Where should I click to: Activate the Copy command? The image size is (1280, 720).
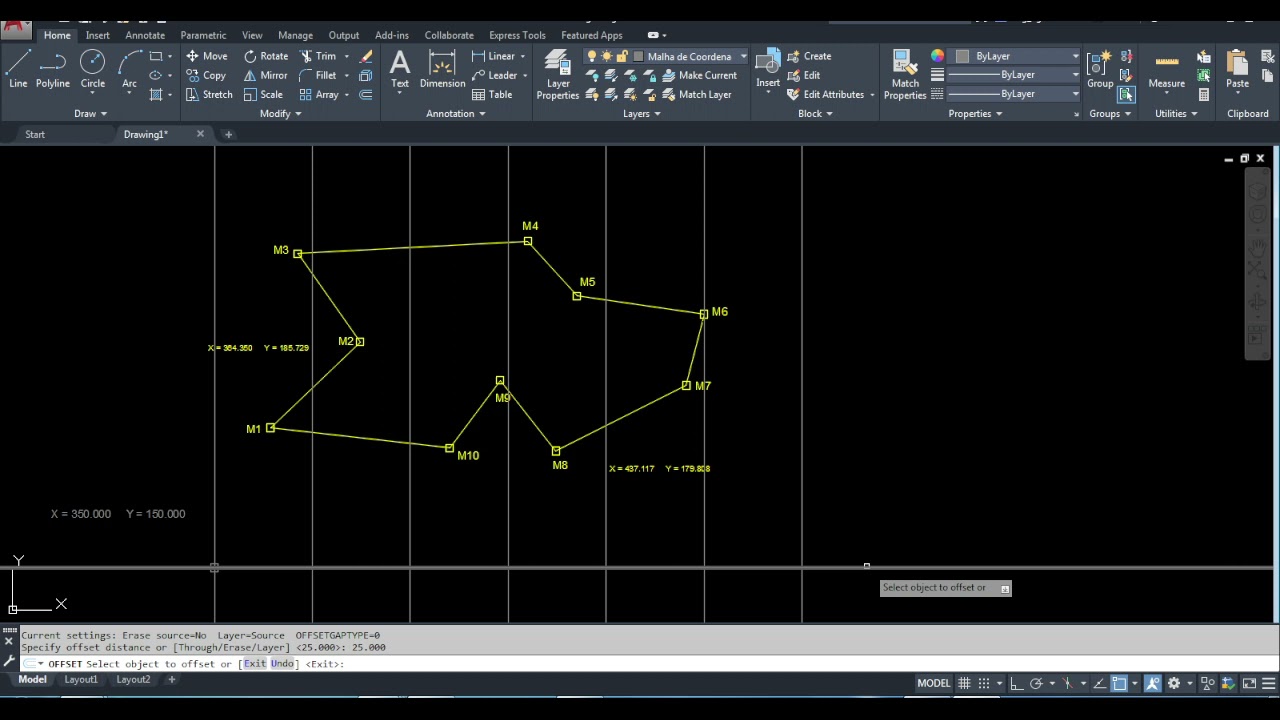point(206,75)
